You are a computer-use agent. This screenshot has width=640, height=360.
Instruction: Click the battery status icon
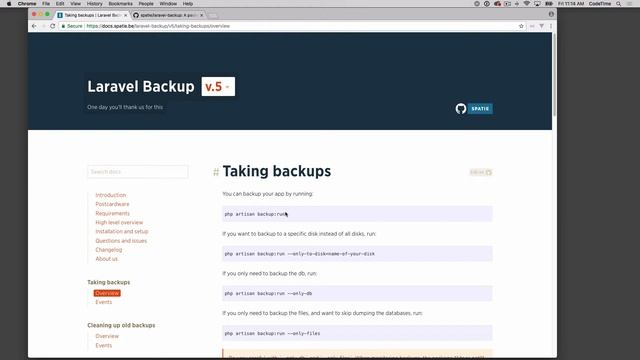(549, 4)
